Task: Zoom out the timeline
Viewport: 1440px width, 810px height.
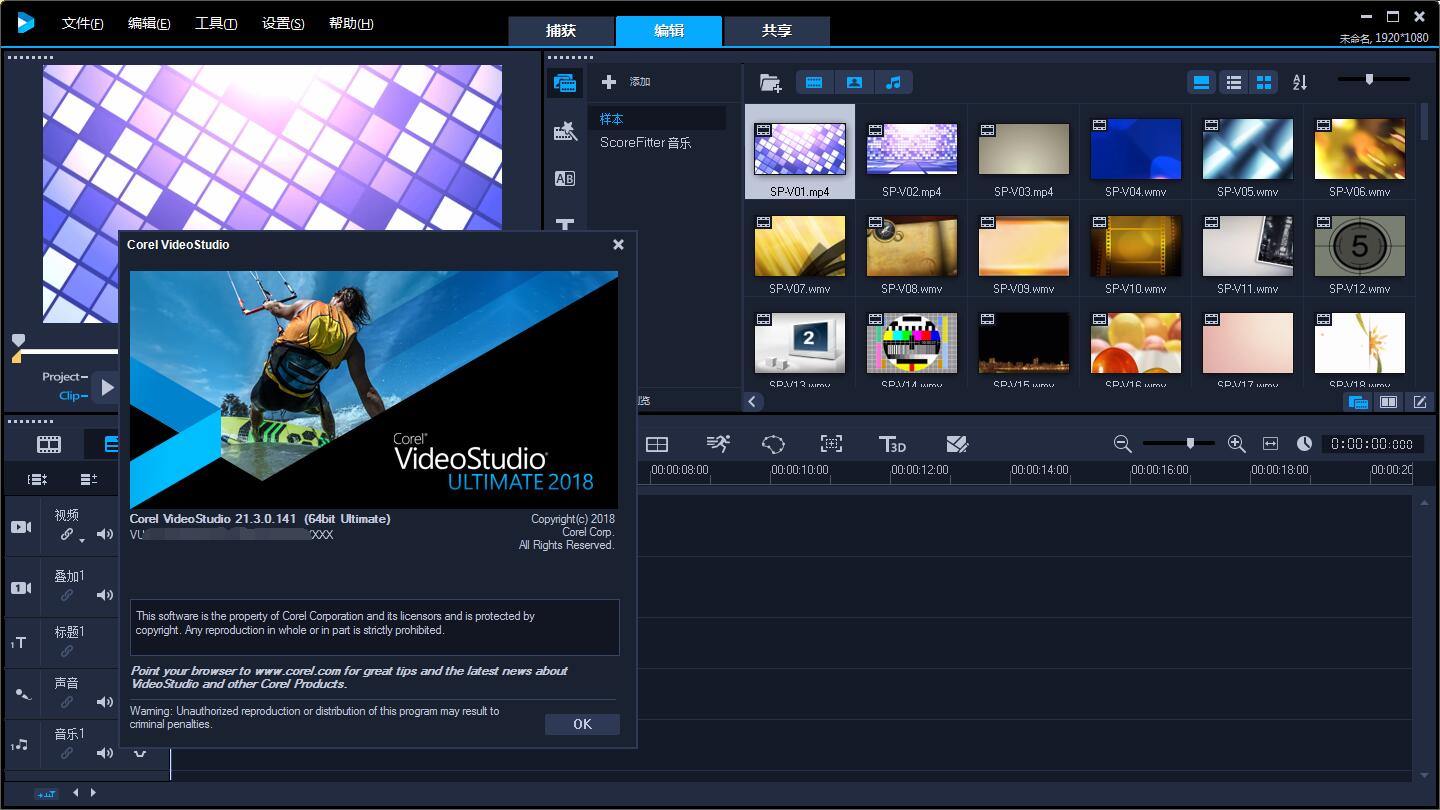Action: 1122,444
